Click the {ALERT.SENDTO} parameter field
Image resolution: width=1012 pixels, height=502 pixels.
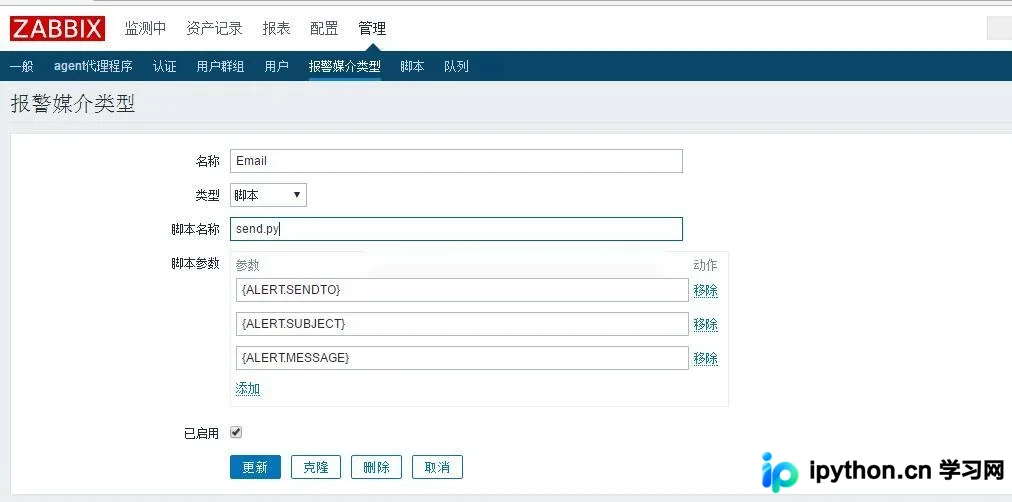click(462, 290)
